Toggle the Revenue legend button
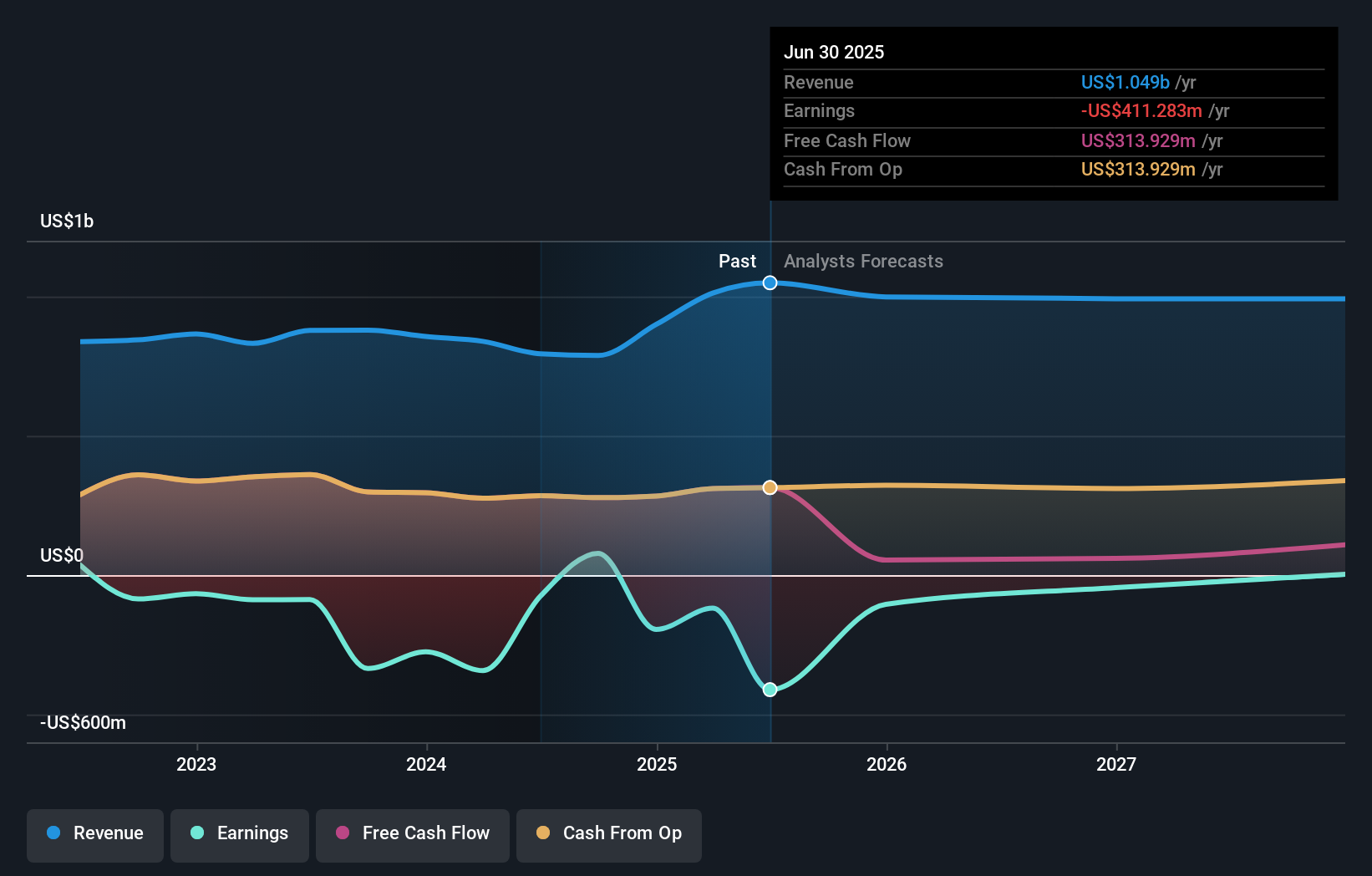 point(95,835)
